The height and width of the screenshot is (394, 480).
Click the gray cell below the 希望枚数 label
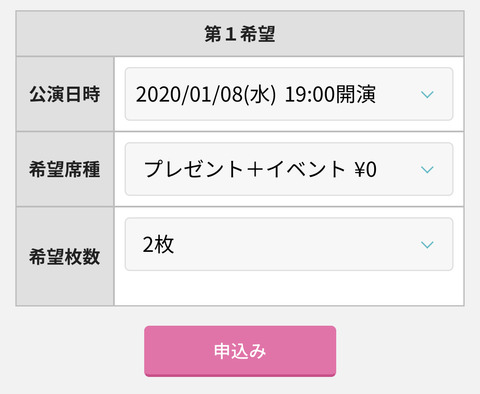click(65, 287)
